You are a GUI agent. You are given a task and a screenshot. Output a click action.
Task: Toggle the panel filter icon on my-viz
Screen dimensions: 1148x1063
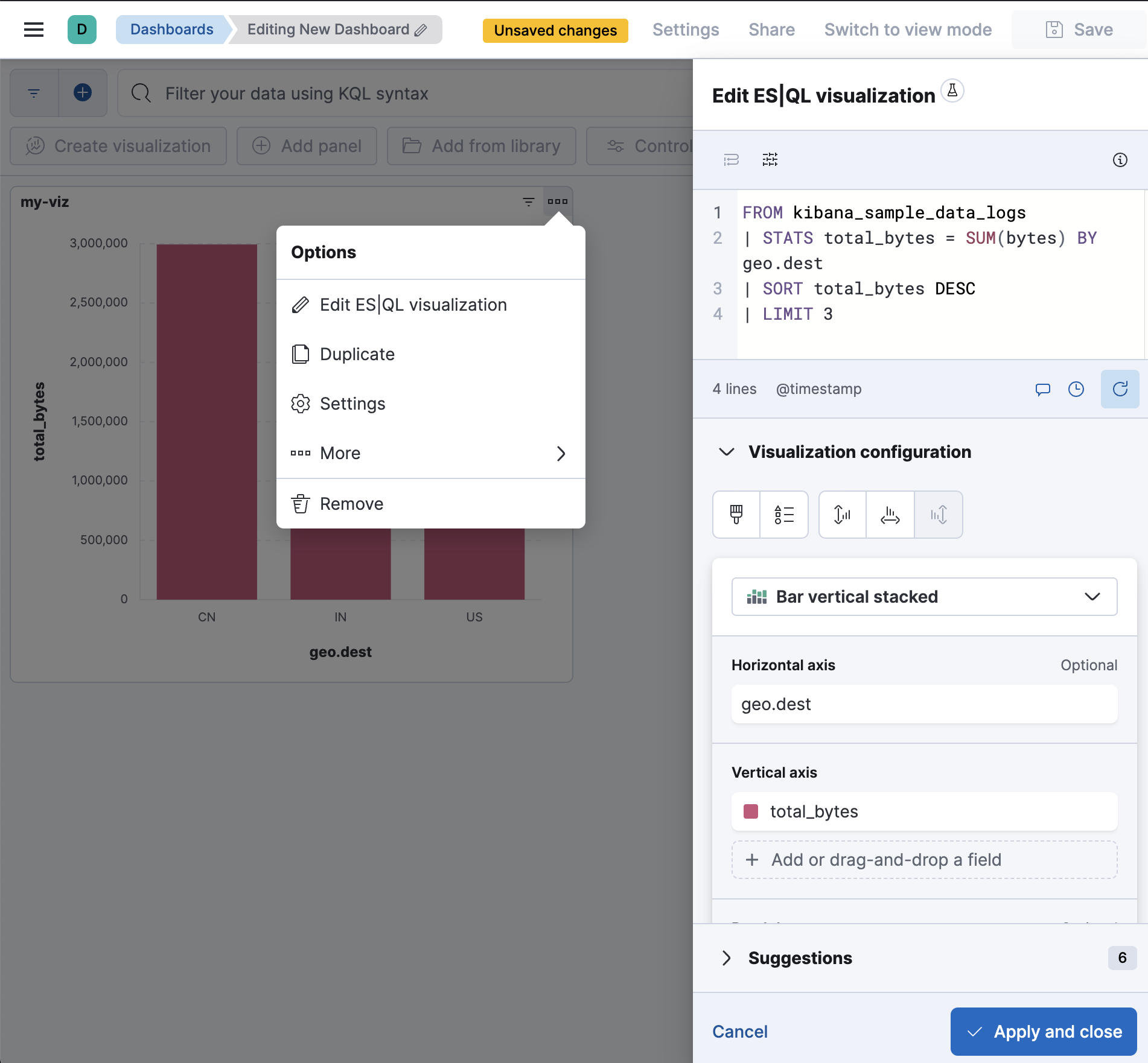(529, 201)
